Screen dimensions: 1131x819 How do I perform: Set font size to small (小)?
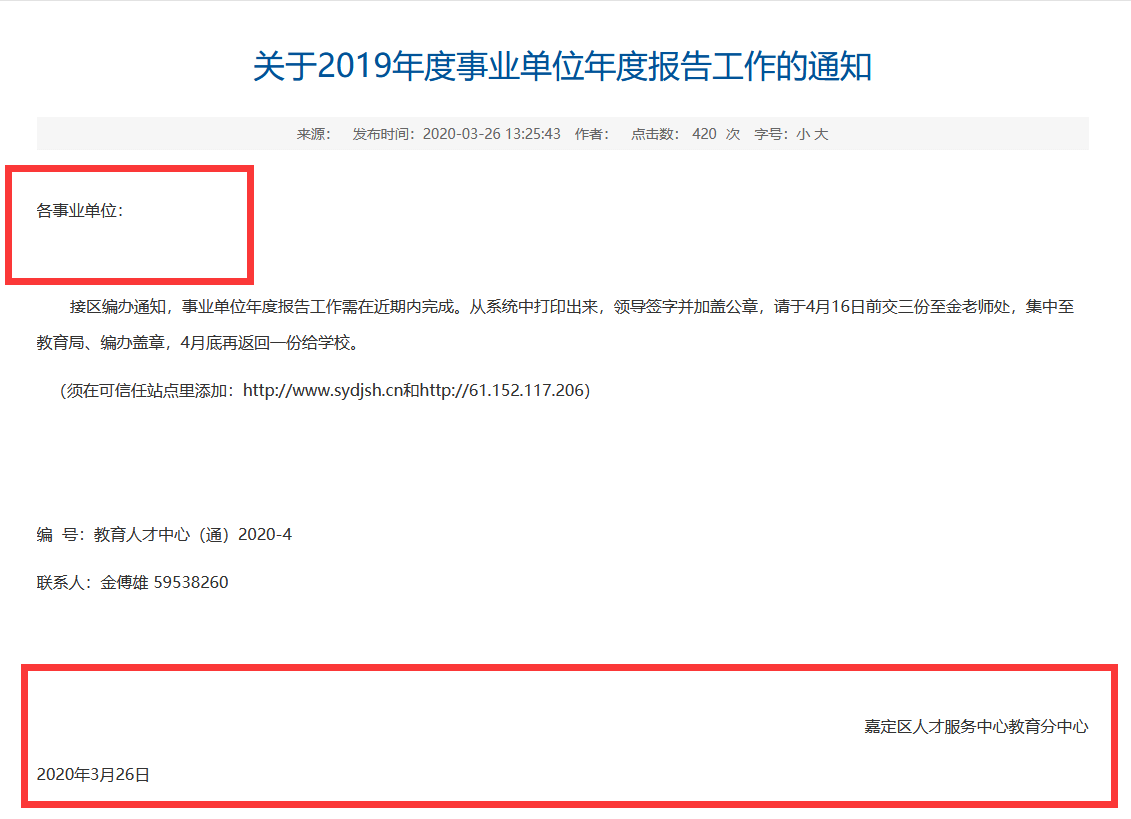[803, 134]
